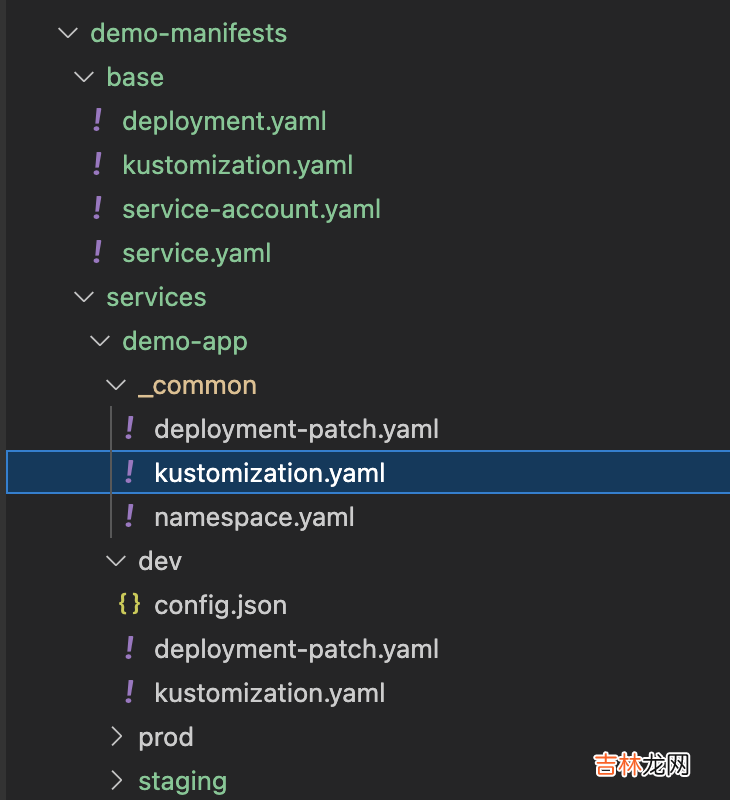The height and width of the screenshot is (800, 730).
Task: Open service-account.yaml in base
Action: click(251, 209)
